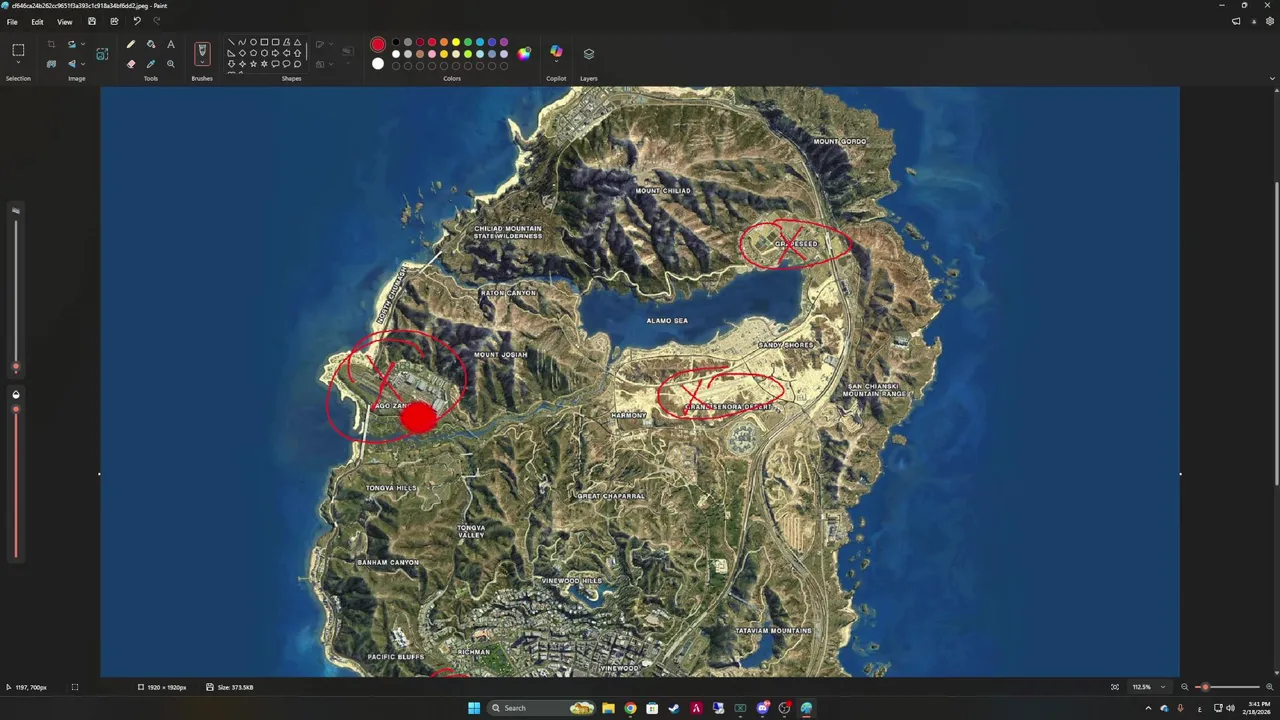The width and height of the screenshot is (1280, 720).
Task: Show hidden system tray icons
Action: (1148, 708)
